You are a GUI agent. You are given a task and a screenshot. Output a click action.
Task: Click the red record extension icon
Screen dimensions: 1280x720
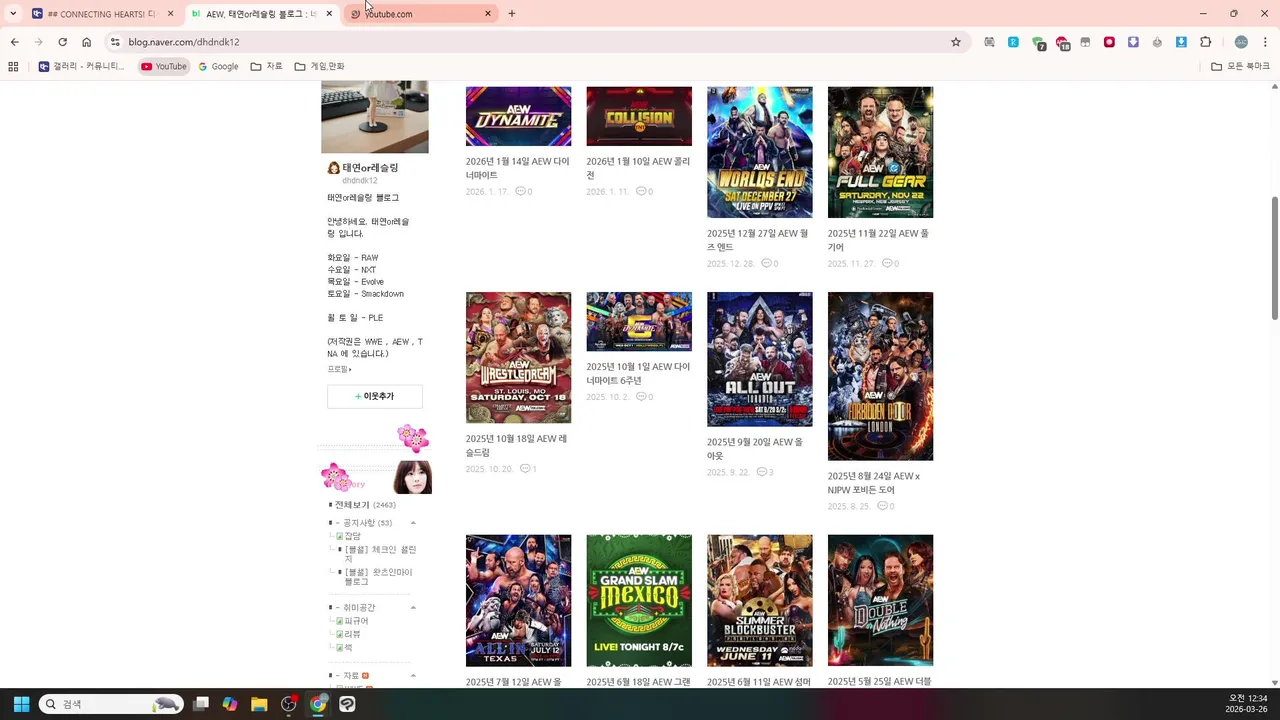point(1109,42)
